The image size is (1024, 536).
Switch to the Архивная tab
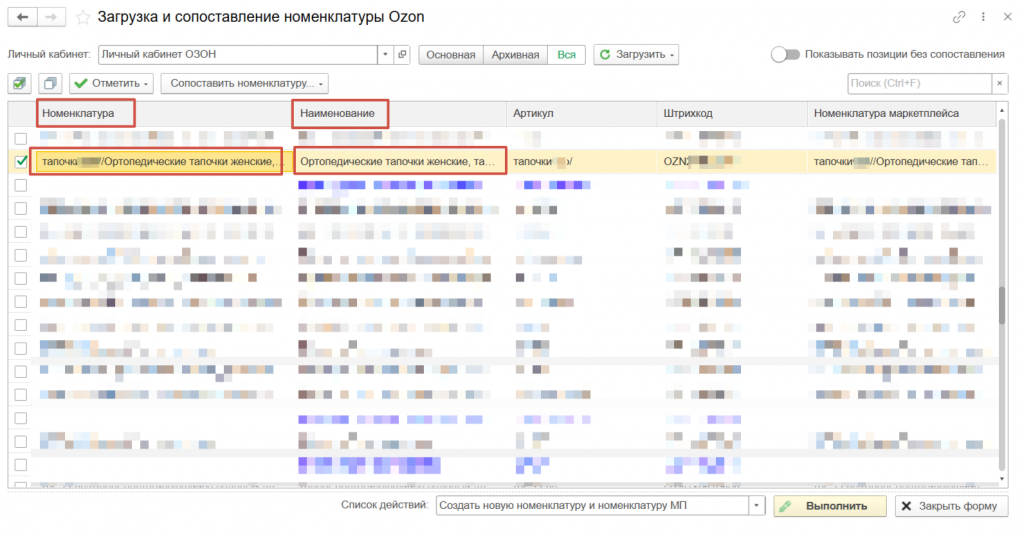coord(515,54)
